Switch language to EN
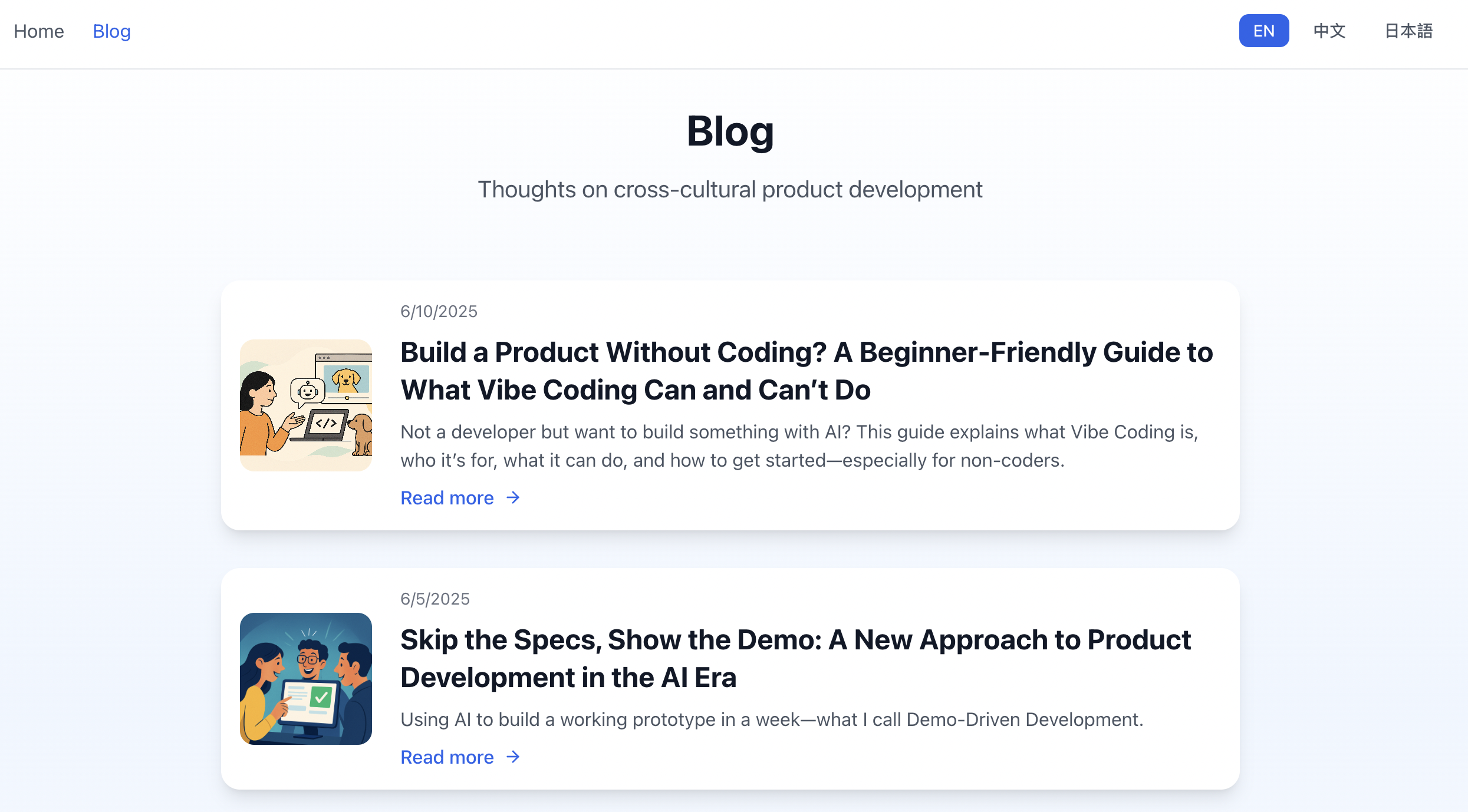 (x=1263, y=31)
